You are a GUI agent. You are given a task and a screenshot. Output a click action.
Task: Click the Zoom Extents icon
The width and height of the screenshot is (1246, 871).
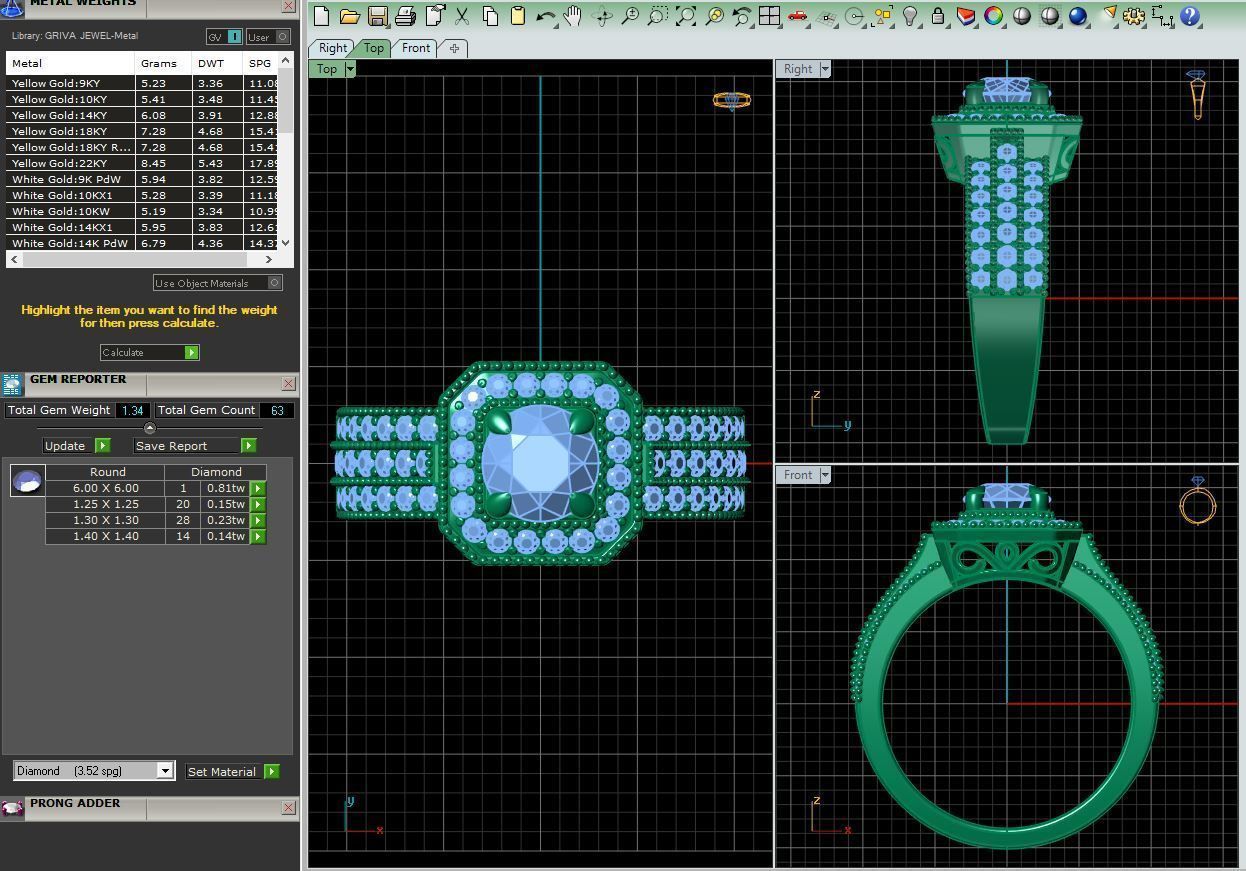[x=686, y=16]
